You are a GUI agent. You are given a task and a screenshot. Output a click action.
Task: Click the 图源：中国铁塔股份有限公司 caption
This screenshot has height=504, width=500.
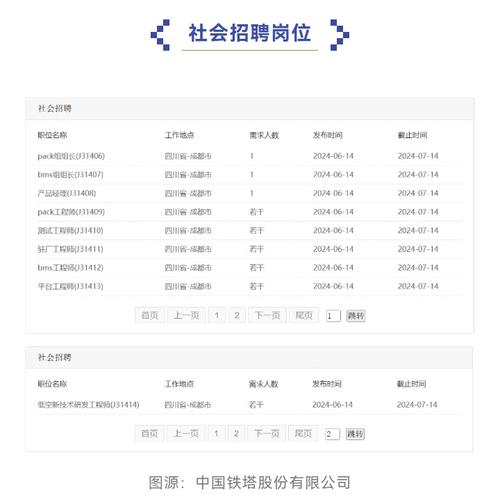250,483
